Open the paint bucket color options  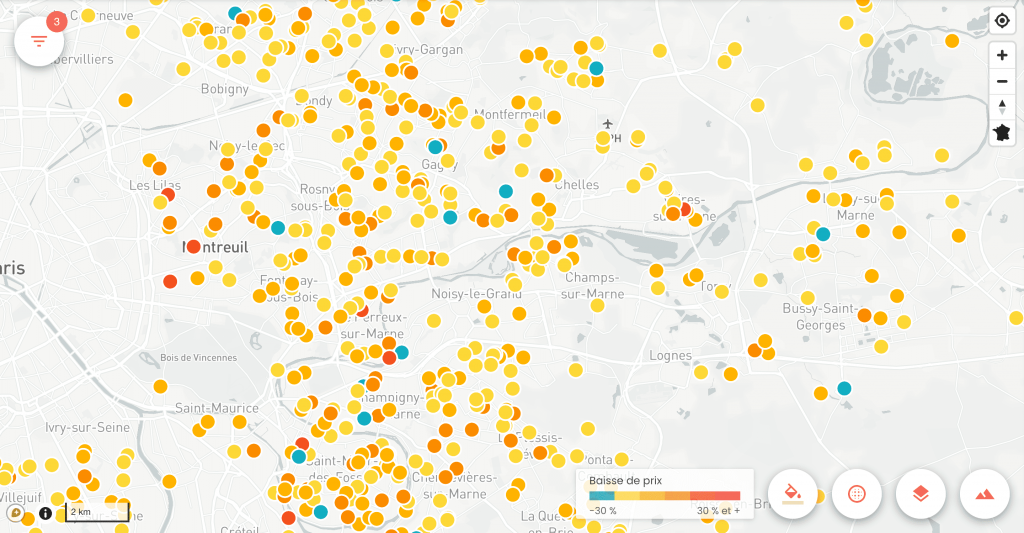793,493
